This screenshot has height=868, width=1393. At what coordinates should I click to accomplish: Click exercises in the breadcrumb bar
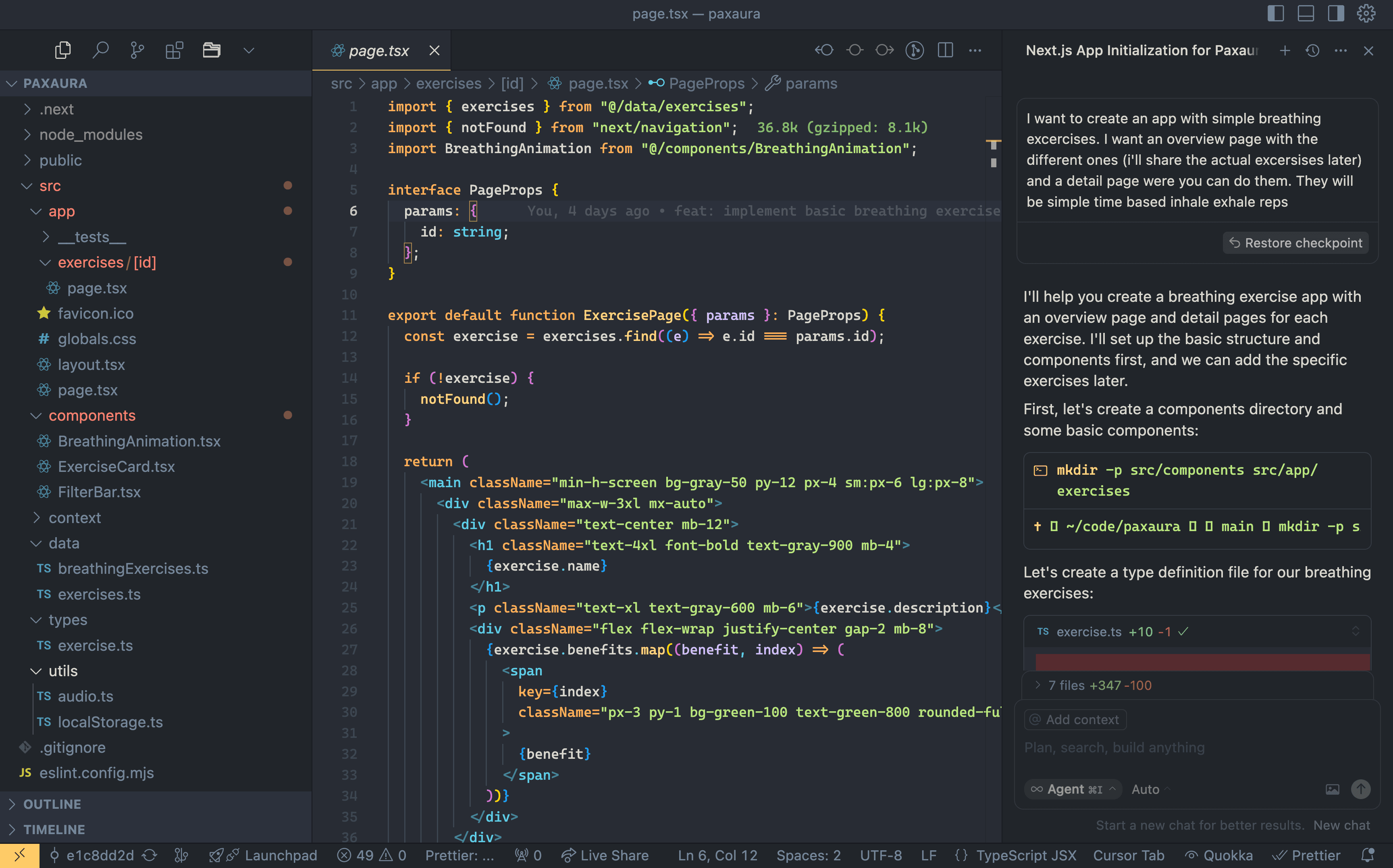coord(449,83)
